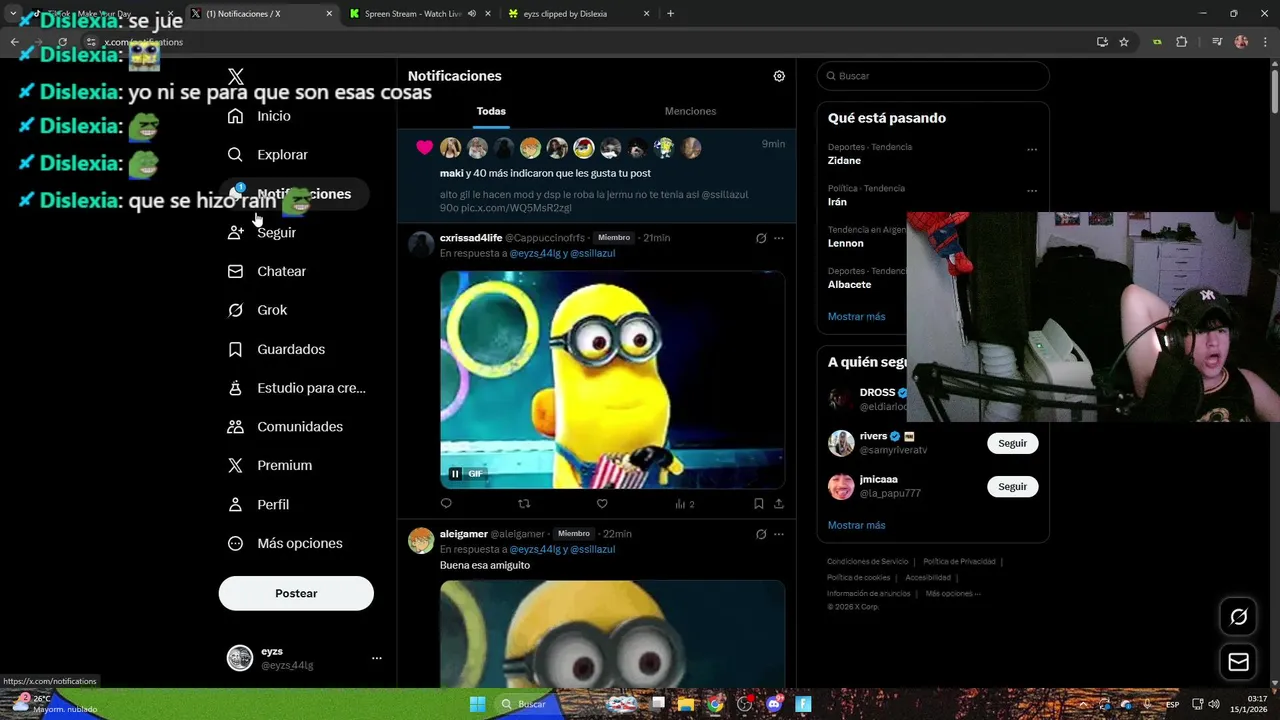Viewport: 1280px width, 720px height.
Task: Click Mostrar más under who to follow
Action: (x=856, y=525)
